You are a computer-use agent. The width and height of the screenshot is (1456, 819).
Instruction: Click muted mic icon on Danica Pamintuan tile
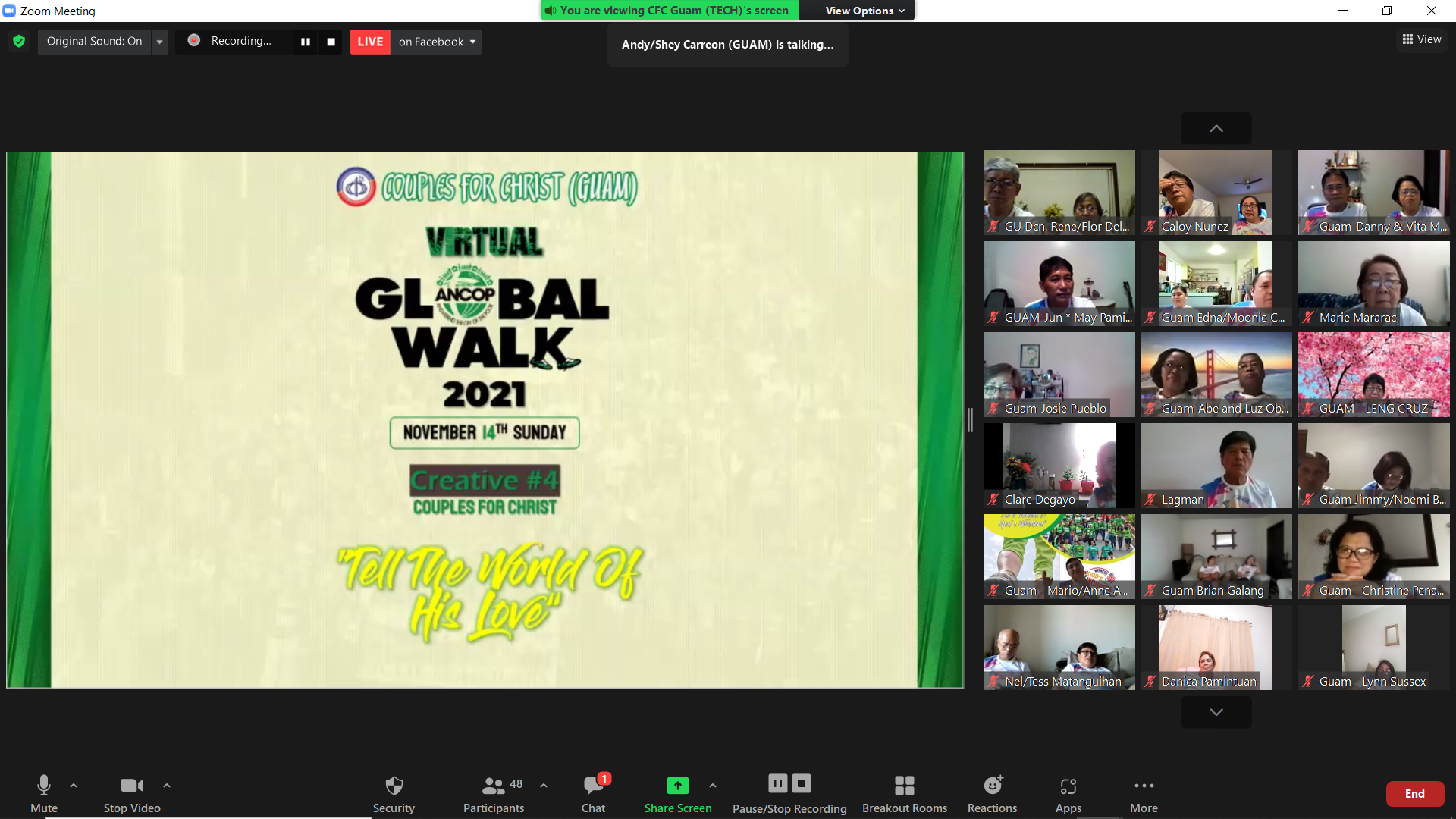click(1150, 681)
